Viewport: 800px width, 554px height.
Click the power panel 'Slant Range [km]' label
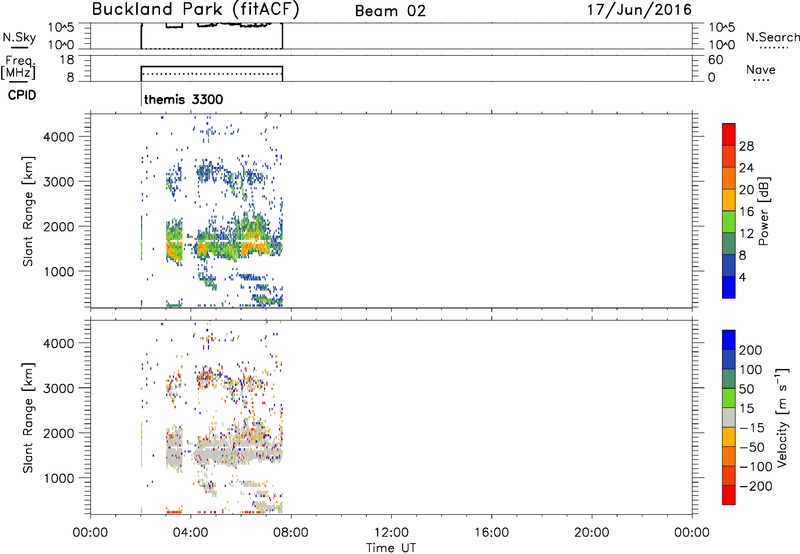click(x=28, y=211)
